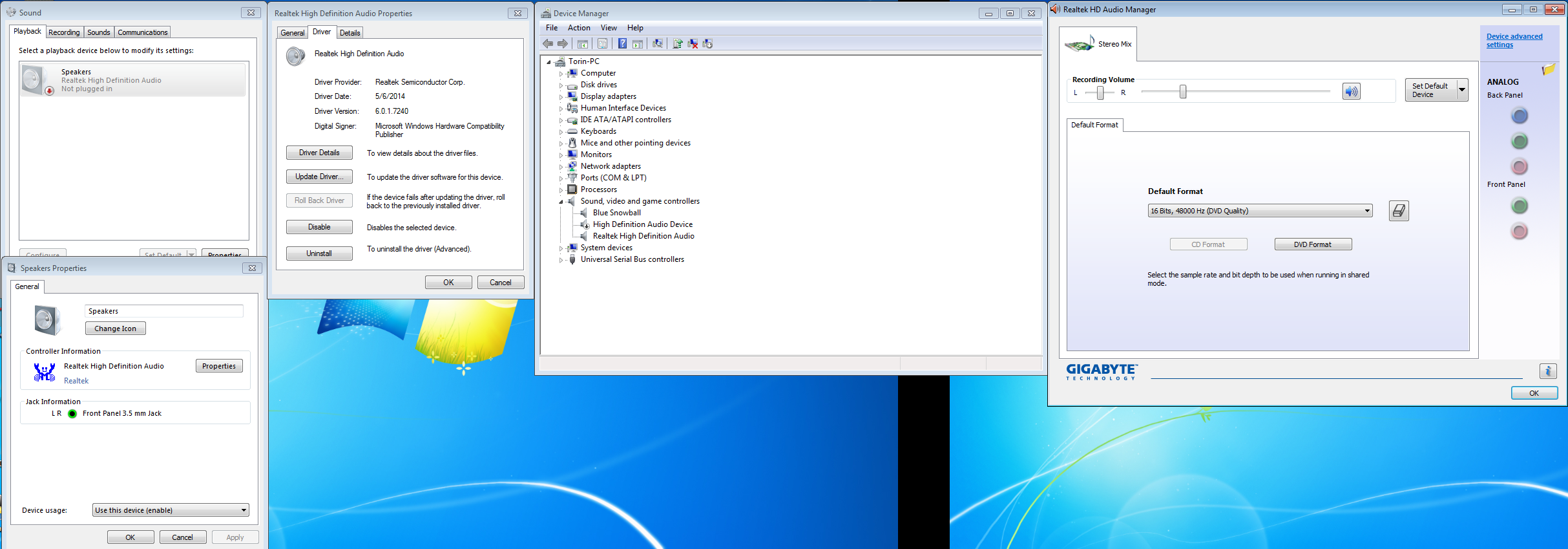Select the pink back panel jack
Viewport: 1568px width, 549px height.
pos(1520,167)
